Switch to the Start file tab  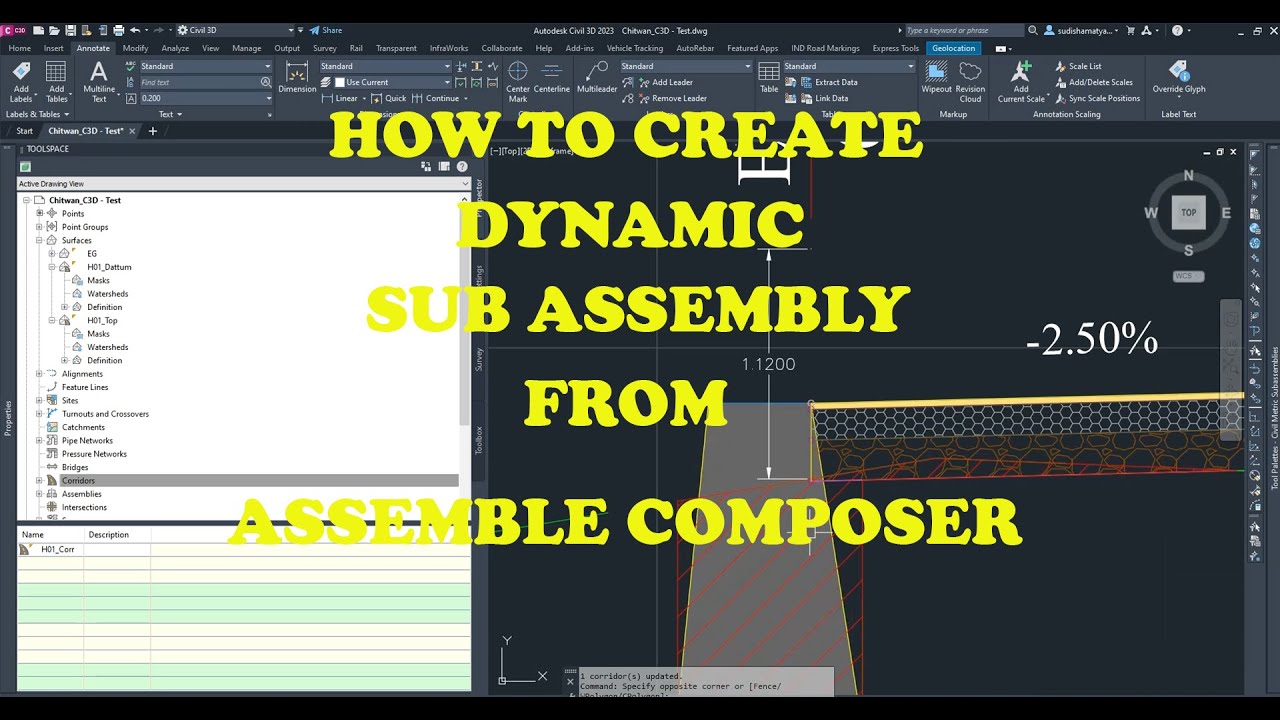click(x=24, y=131)
